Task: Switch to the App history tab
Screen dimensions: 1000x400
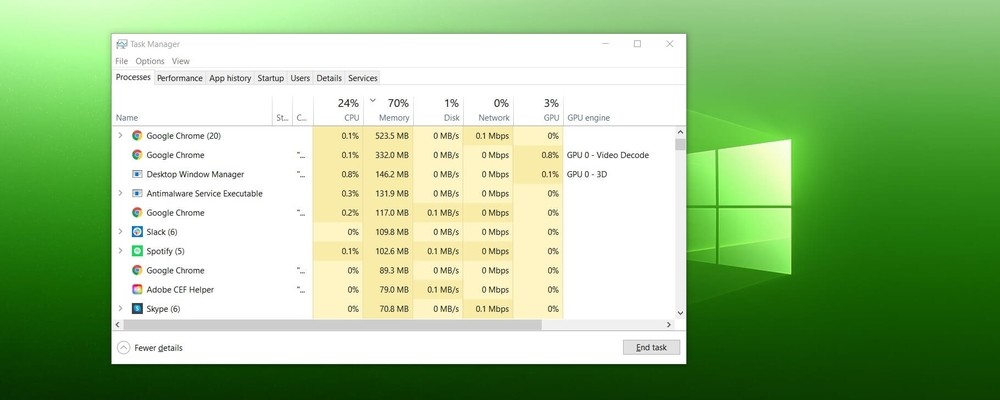Action: [x=230, y=78]
